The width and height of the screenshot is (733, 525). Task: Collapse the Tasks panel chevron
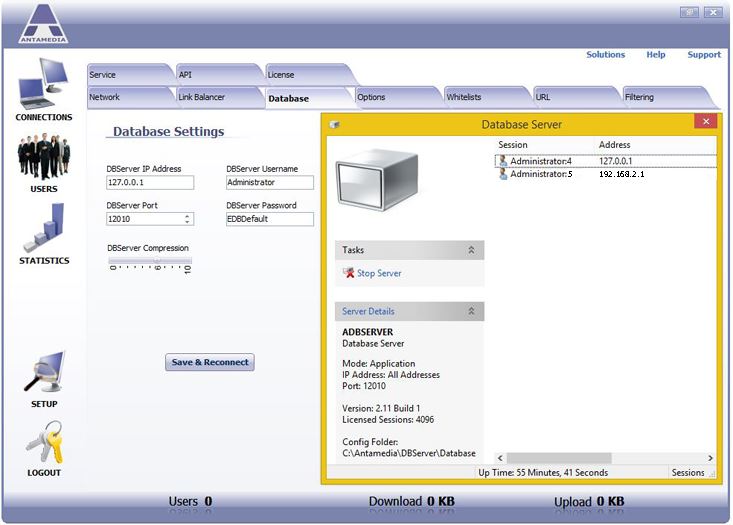pos(471,250)
